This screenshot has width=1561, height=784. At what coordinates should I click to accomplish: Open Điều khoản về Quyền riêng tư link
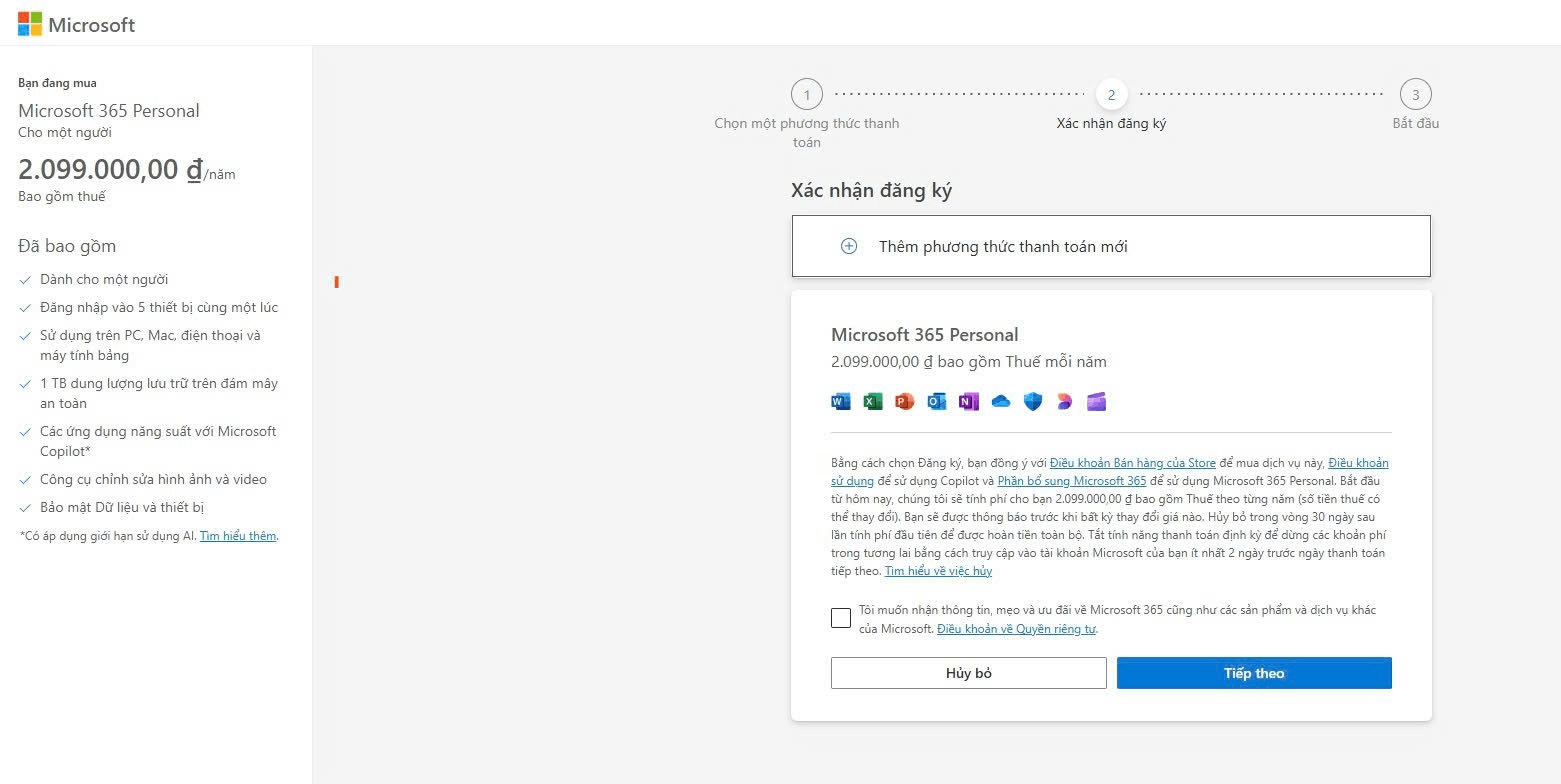1017,629
